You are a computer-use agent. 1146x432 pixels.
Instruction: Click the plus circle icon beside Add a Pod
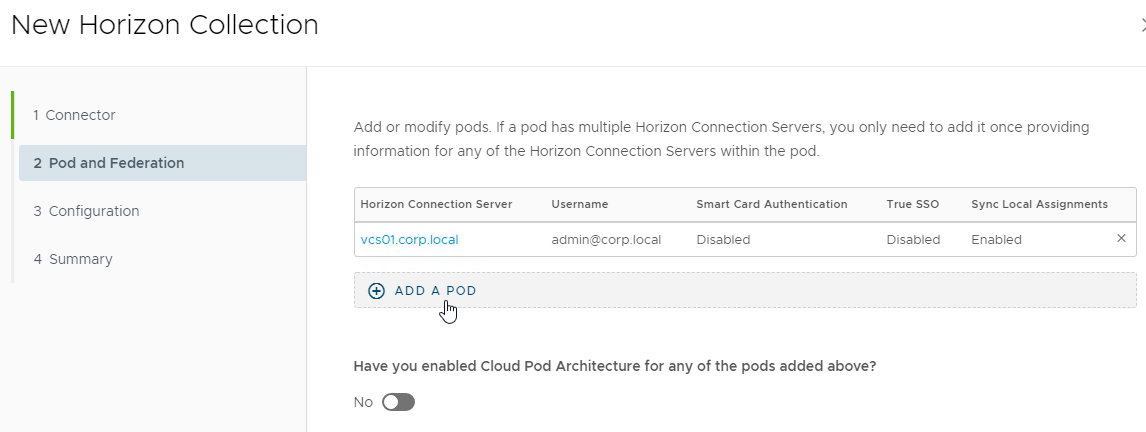[376, 291]
